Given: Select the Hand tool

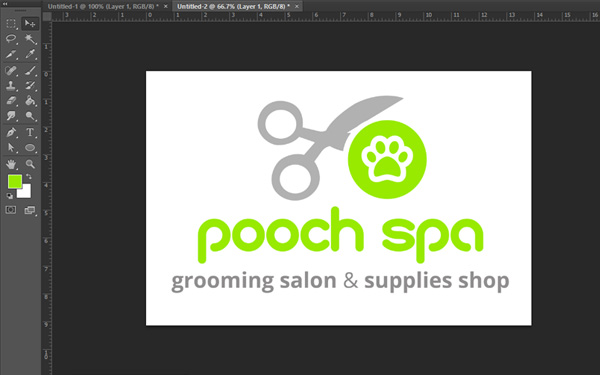Looking at the screenshot, I should (11, 164).
